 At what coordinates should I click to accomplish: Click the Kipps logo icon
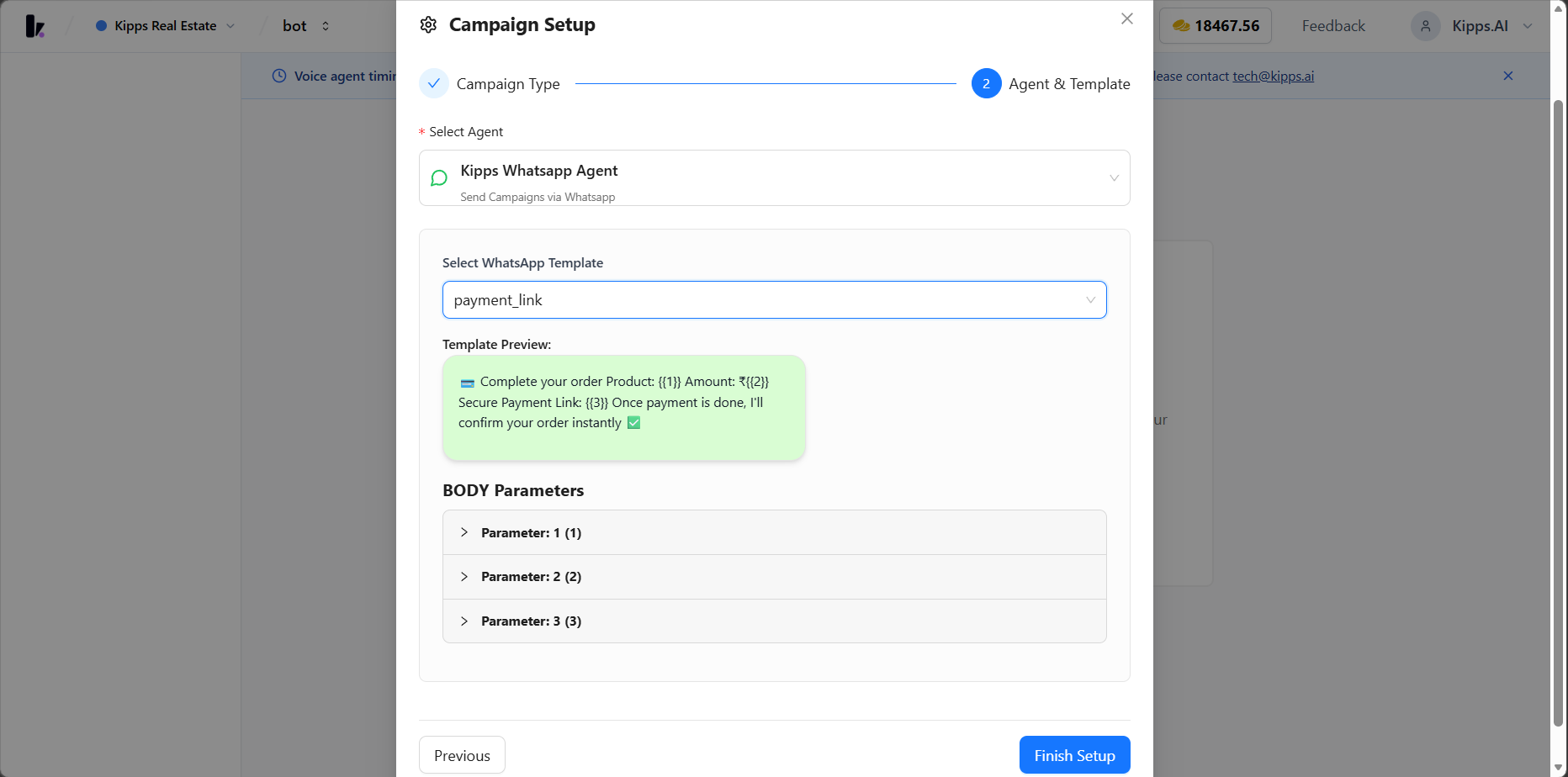click(x=34, y=26)
